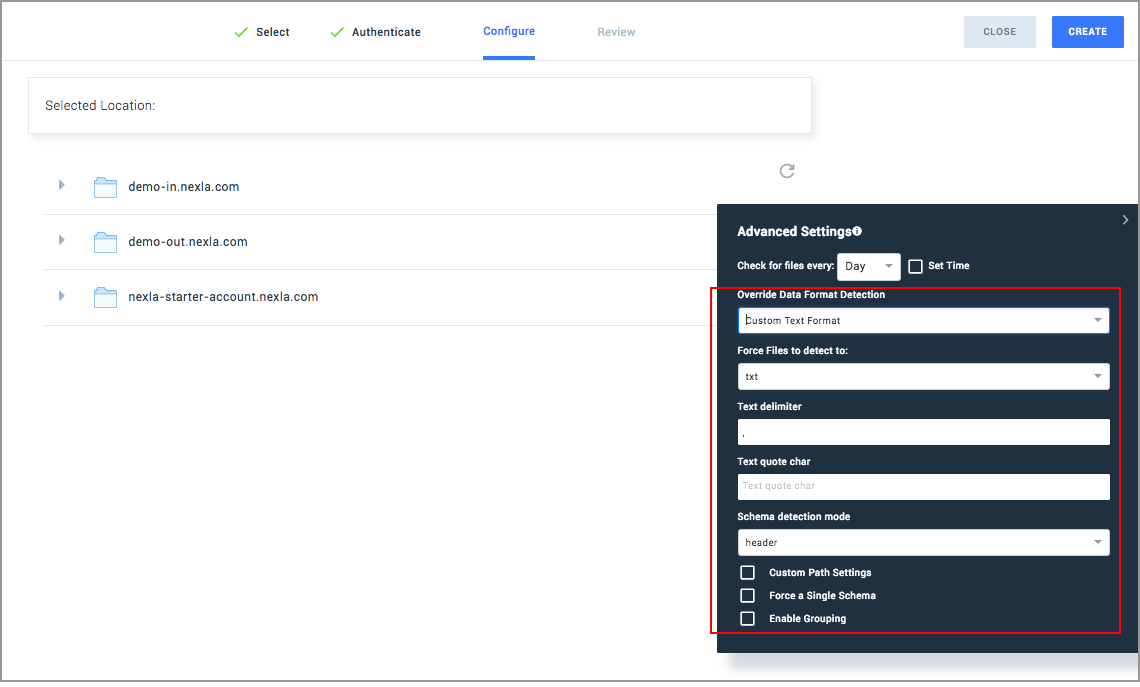Click the Advanced Settings info icon
Viewport: 1140px width, 687px height.
click(x=857, y=231)
